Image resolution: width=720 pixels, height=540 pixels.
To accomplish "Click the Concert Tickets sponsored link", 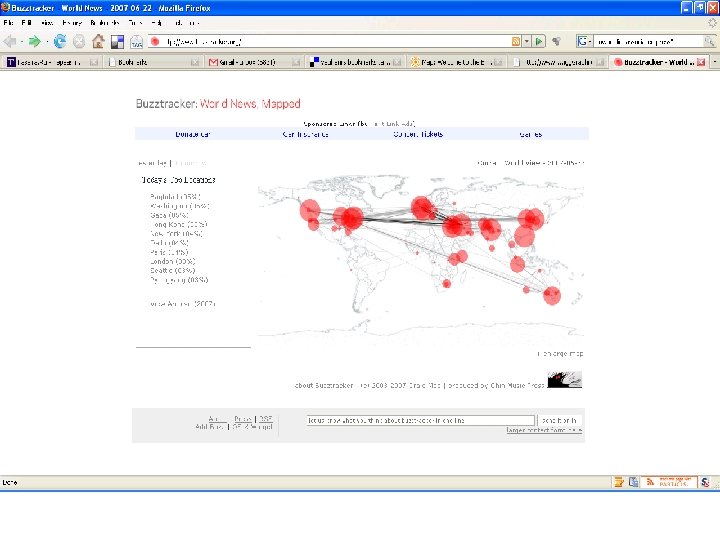I will click(418, 134).
